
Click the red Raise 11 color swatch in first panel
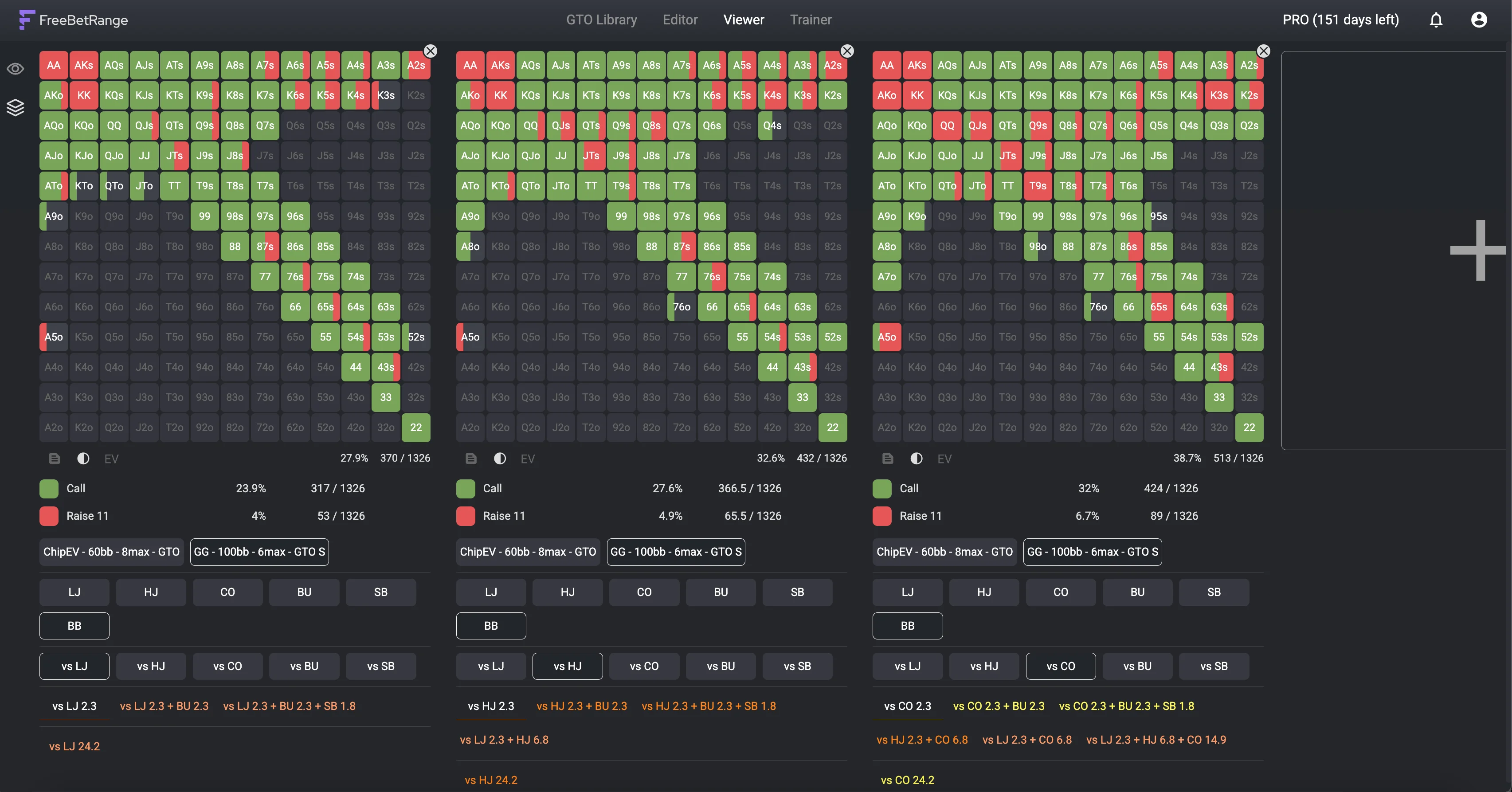(49, 516)
